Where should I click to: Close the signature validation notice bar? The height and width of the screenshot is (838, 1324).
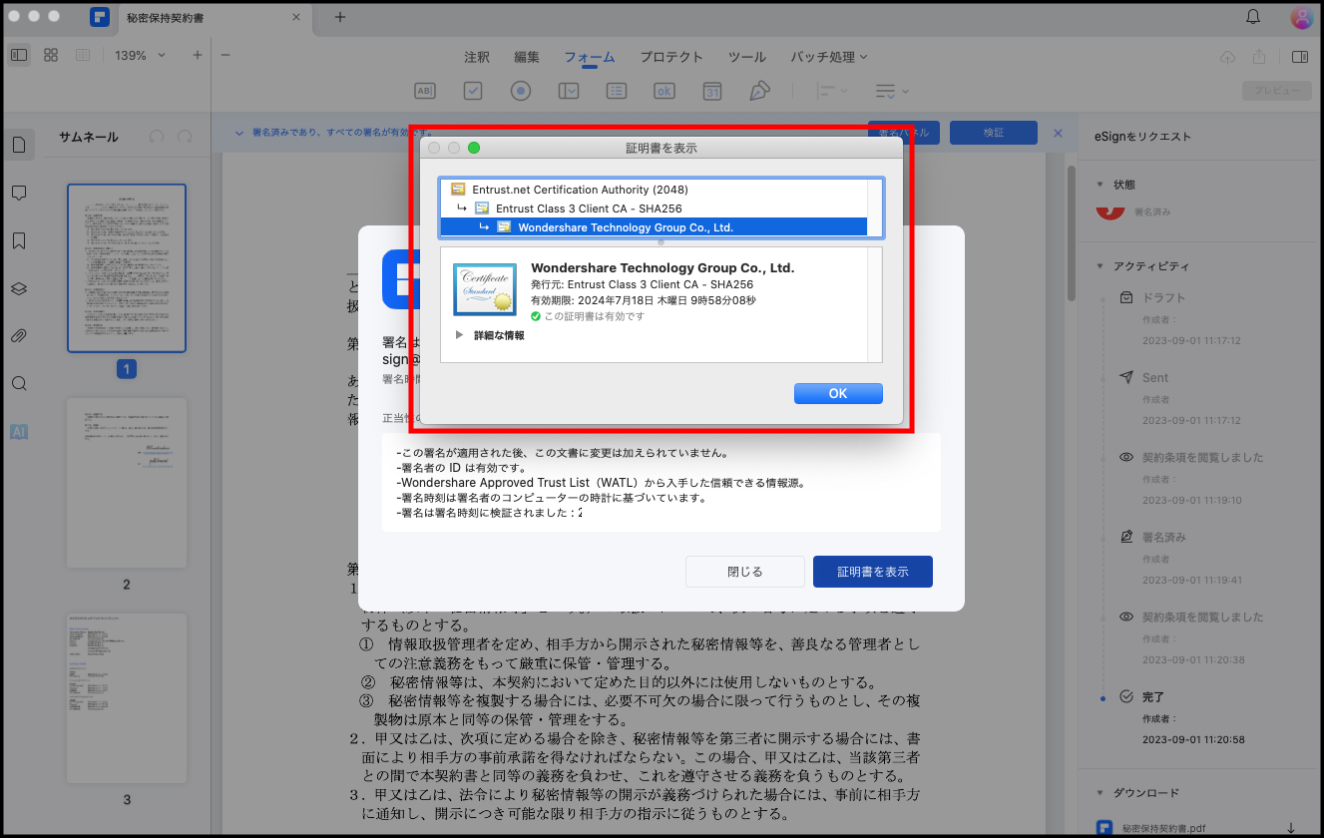1058,132
